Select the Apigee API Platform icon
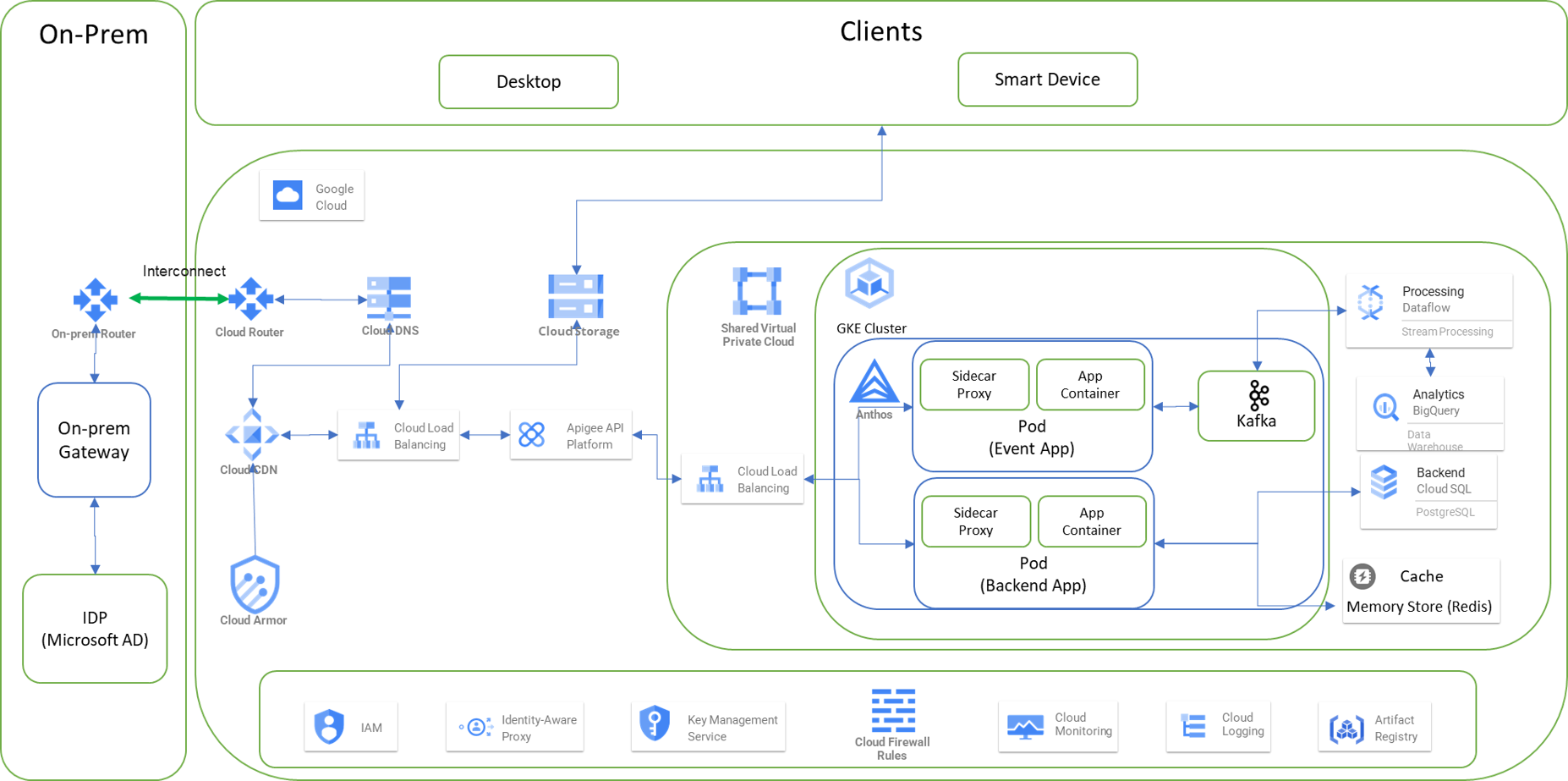Image resolution: width=1568 pixels, height=781 pixels. coord(532,435)
